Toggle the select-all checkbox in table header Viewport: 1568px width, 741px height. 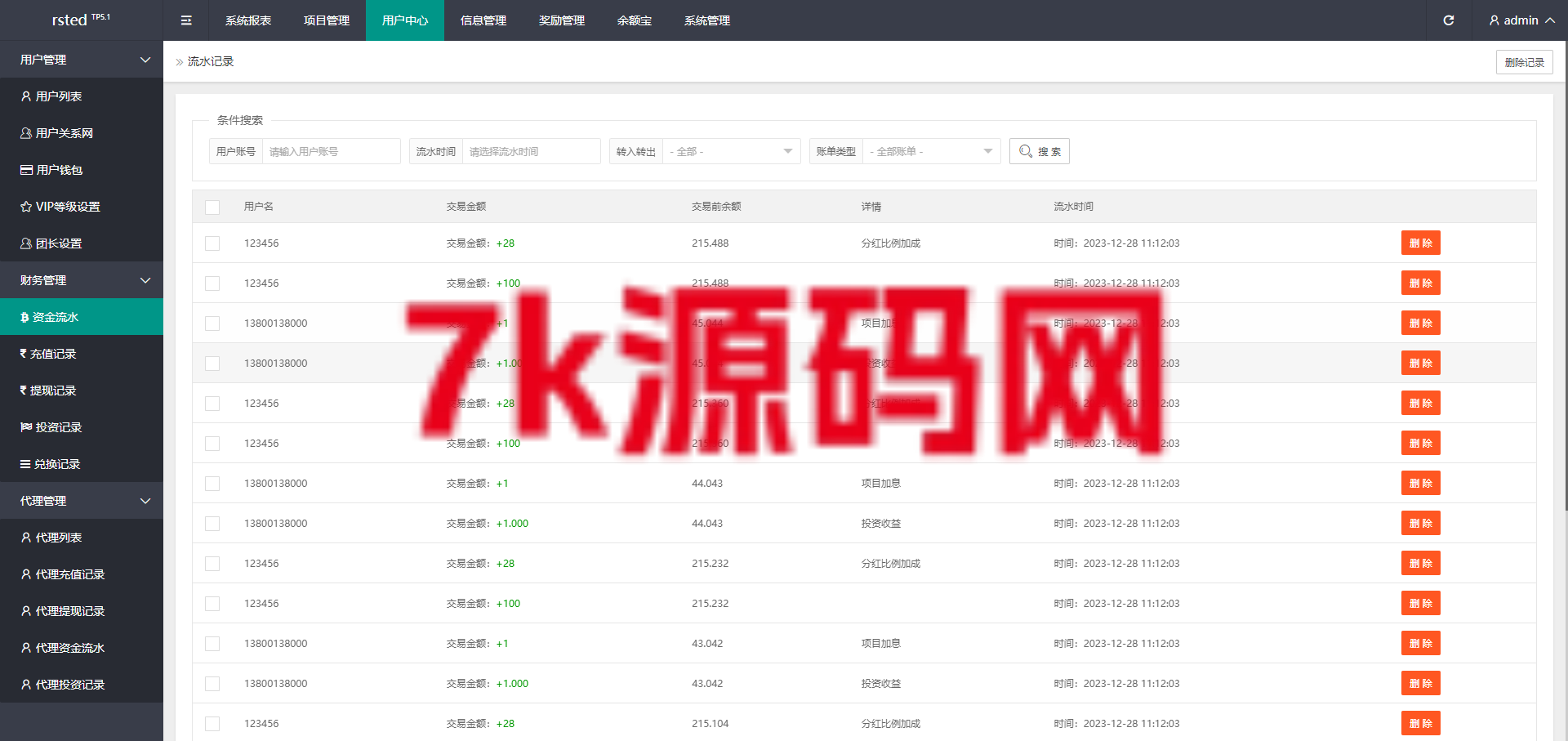pos(212,207)
